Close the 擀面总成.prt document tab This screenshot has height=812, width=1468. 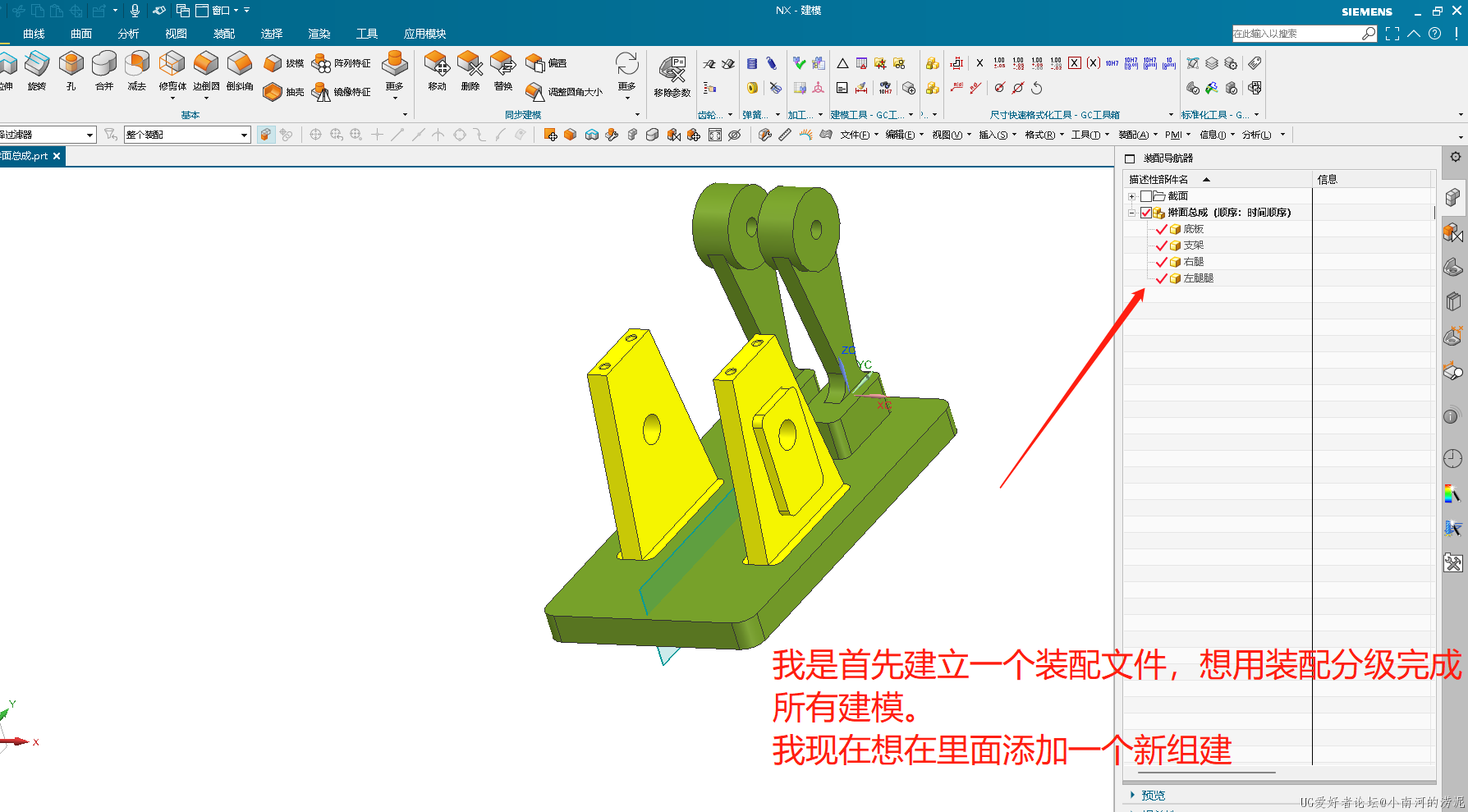(57, 156)
